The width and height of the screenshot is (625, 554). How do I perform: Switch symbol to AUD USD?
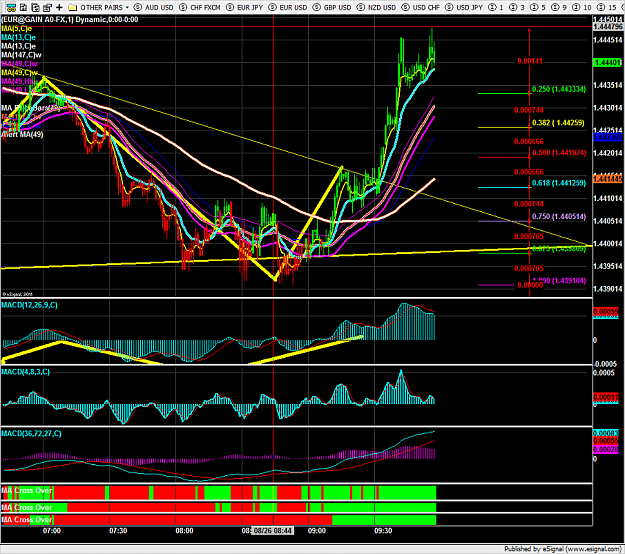click(154, 7)
